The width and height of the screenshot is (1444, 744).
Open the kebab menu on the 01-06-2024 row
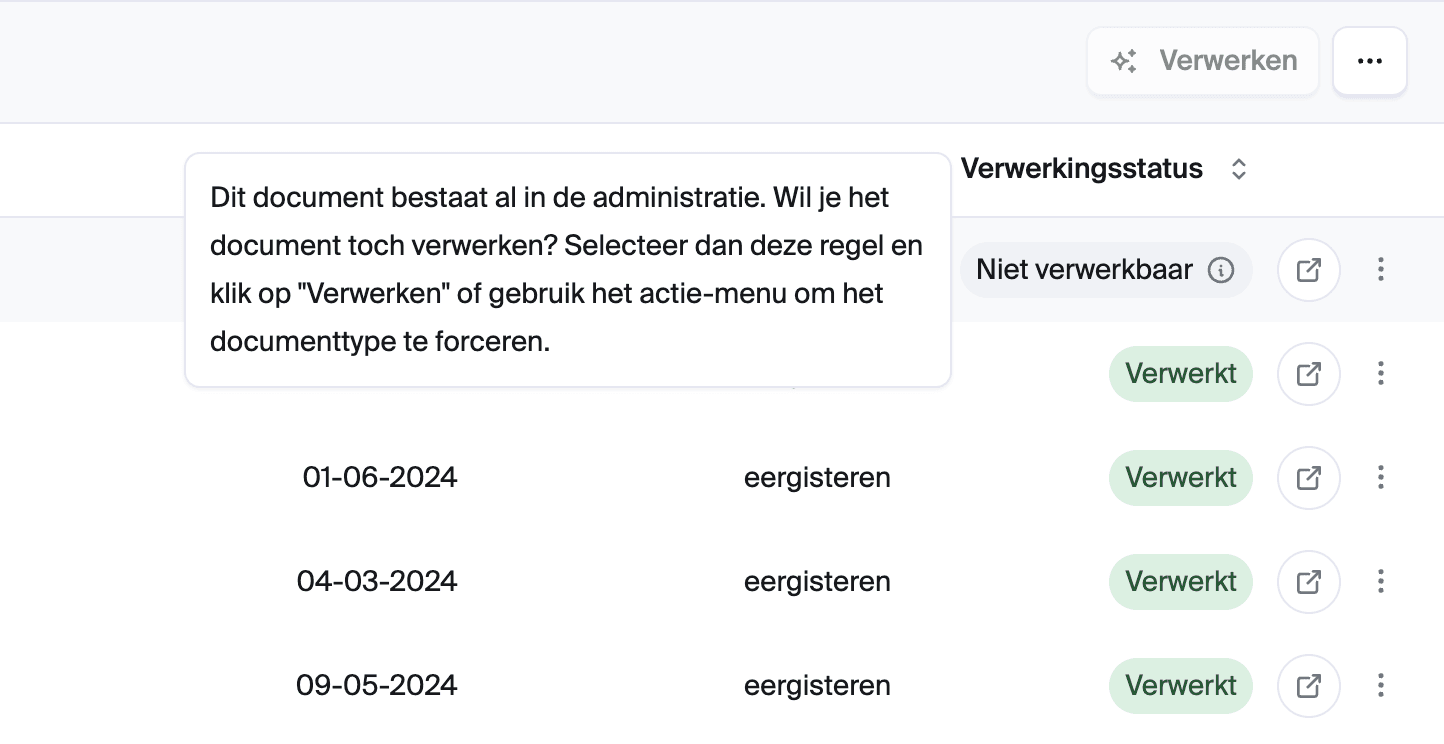coord(1381,477)
